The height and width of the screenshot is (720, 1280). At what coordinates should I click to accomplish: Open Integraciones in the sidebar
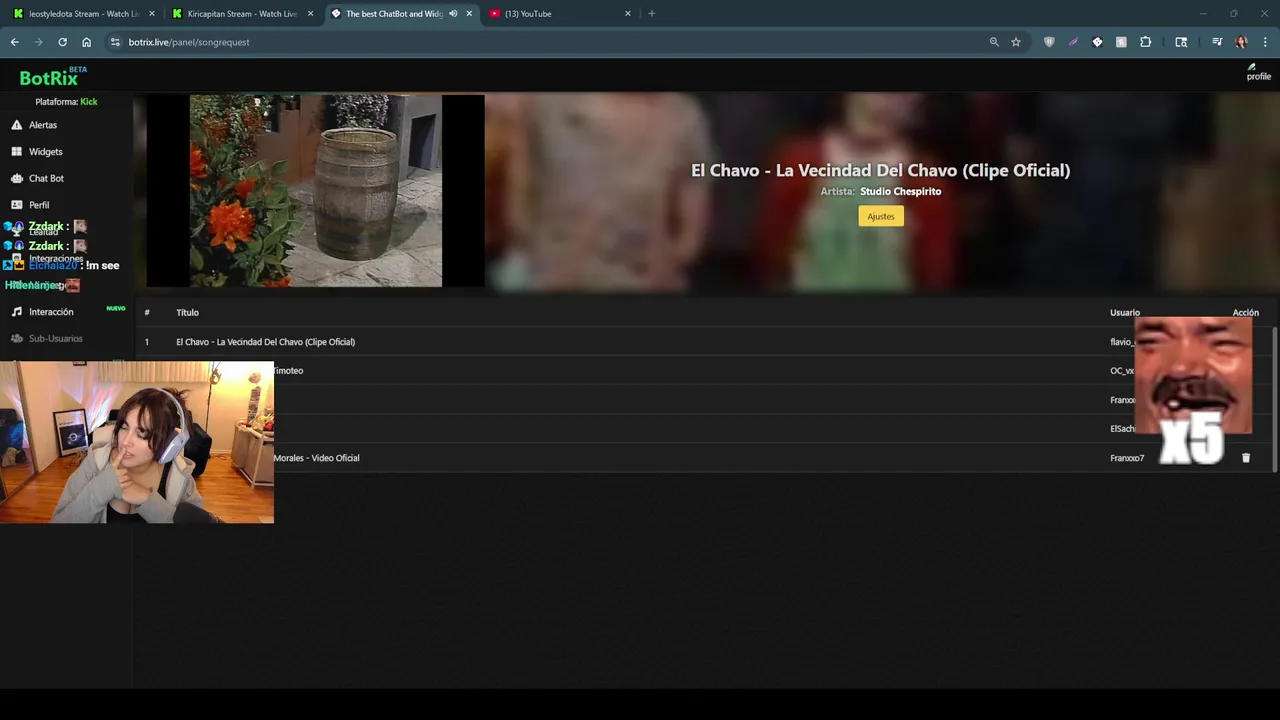point(55,259)
